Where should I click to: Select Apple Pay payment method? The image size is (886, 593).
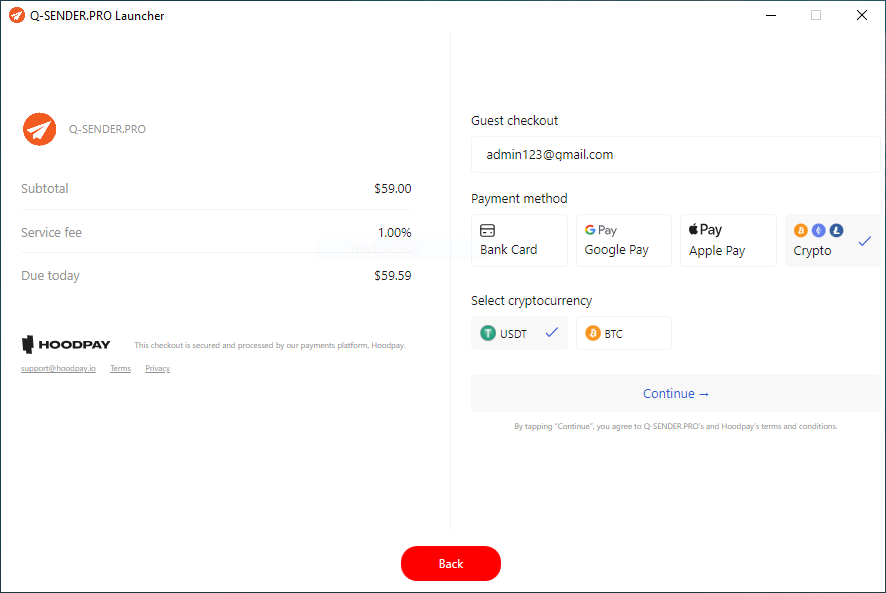pyautogui.click(x=728, y=240)
